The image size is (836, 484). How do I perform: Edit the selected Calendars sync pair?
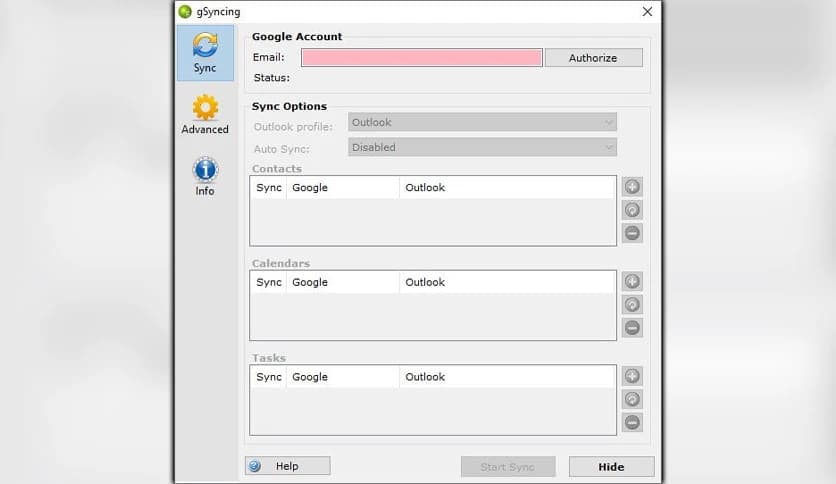tap(632, 305)
